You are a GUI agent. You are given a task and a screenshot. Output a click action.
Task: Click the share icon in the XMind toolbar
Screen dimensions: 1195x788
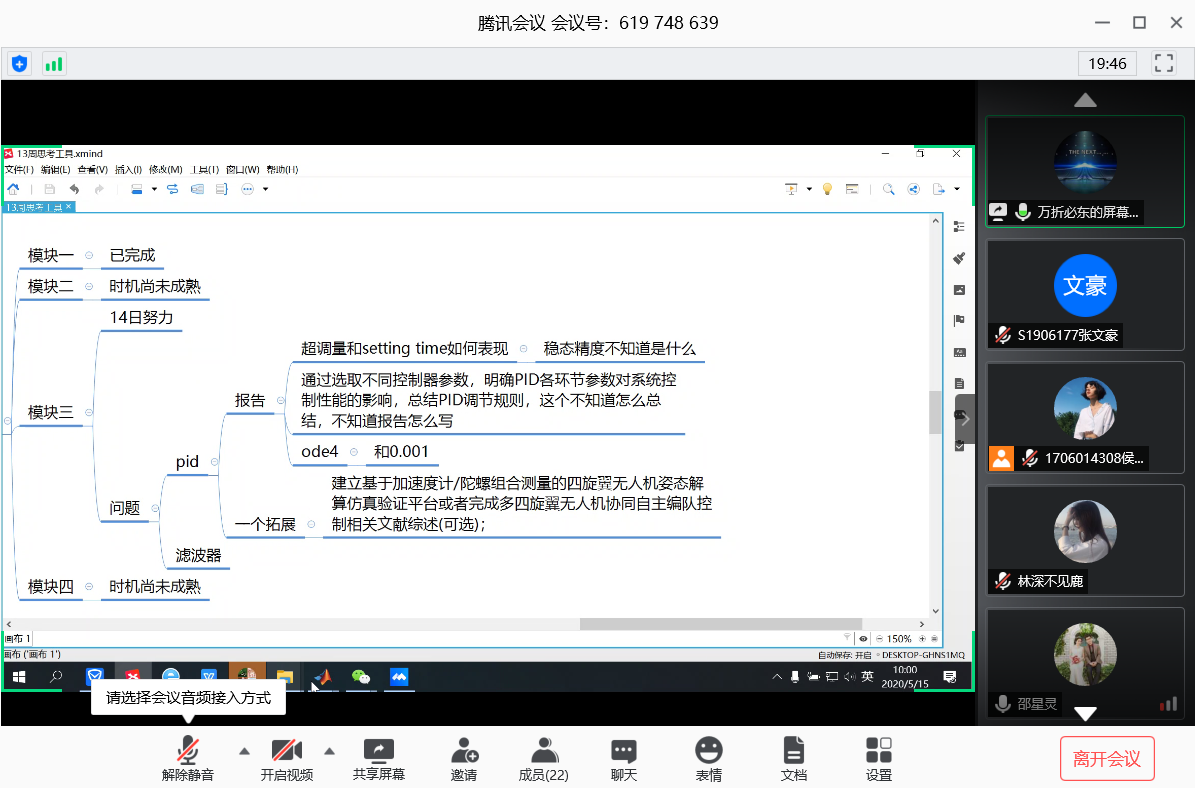(x=913, y=188)
